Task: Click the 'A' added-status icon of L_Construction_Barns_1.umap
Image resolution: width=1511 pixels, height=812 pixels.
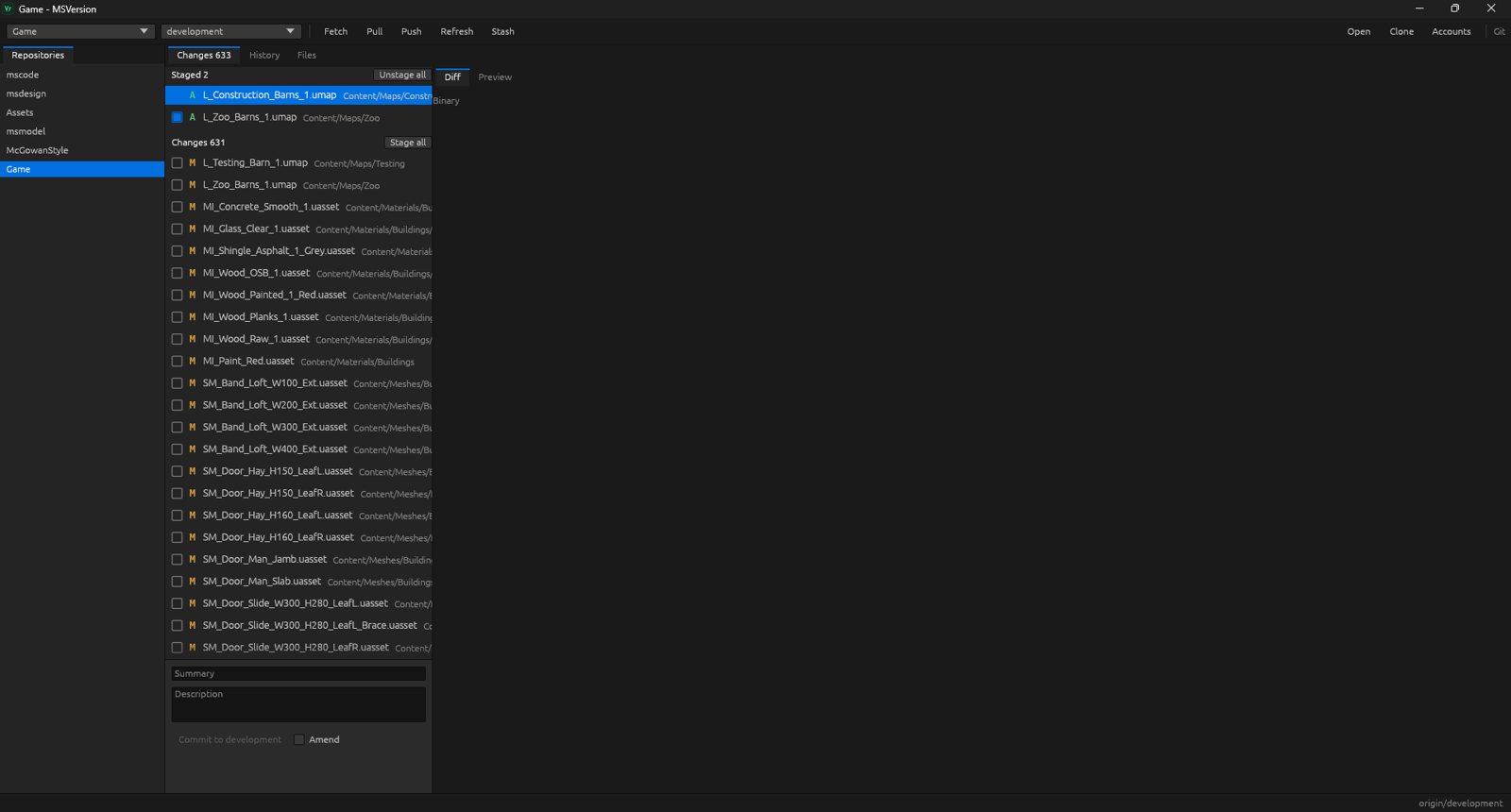Action: point(192,95)
